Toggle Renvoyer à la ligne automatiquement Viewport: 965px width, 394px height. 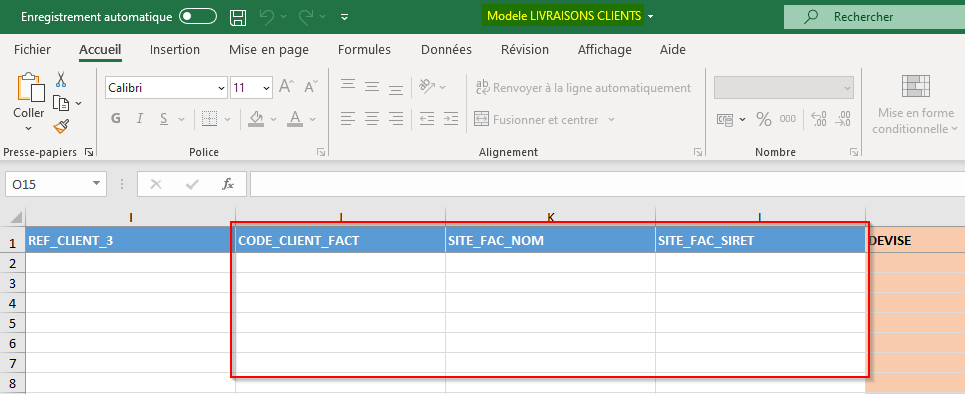tap(583, 88)
